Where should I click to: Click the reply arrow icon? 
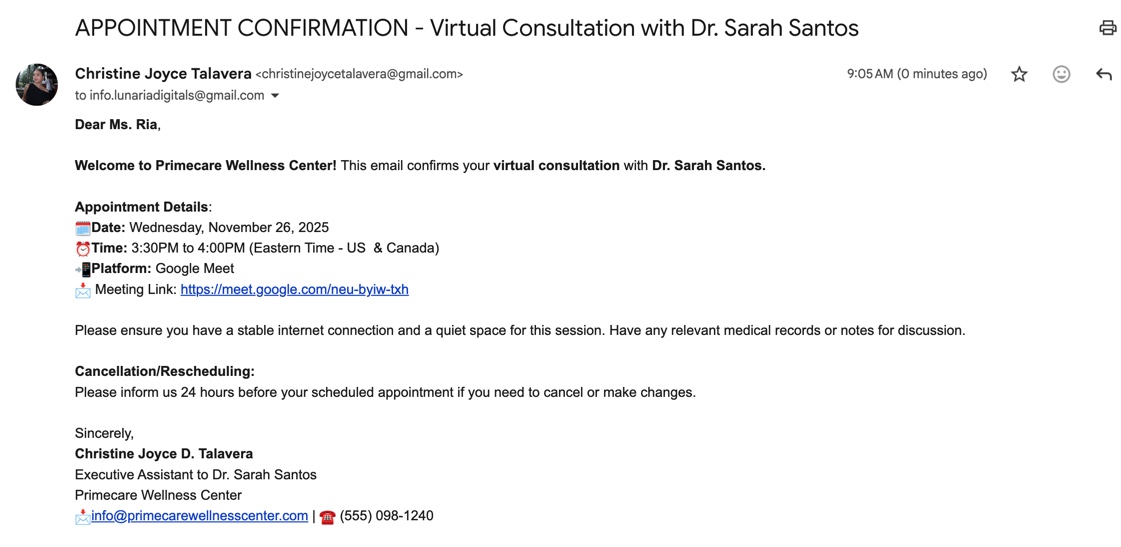(x=1104, y=74)
